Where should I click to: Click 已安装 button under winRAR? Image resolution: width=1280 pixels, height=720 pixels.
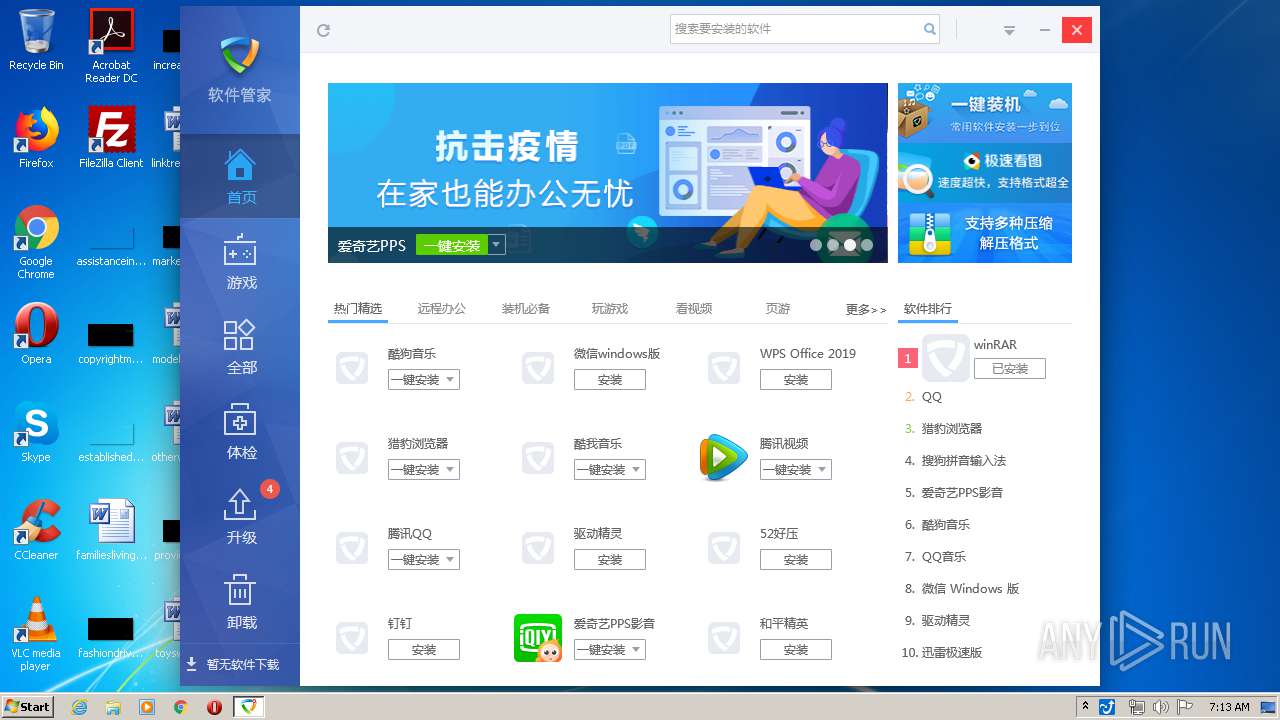pos(1010,369)
